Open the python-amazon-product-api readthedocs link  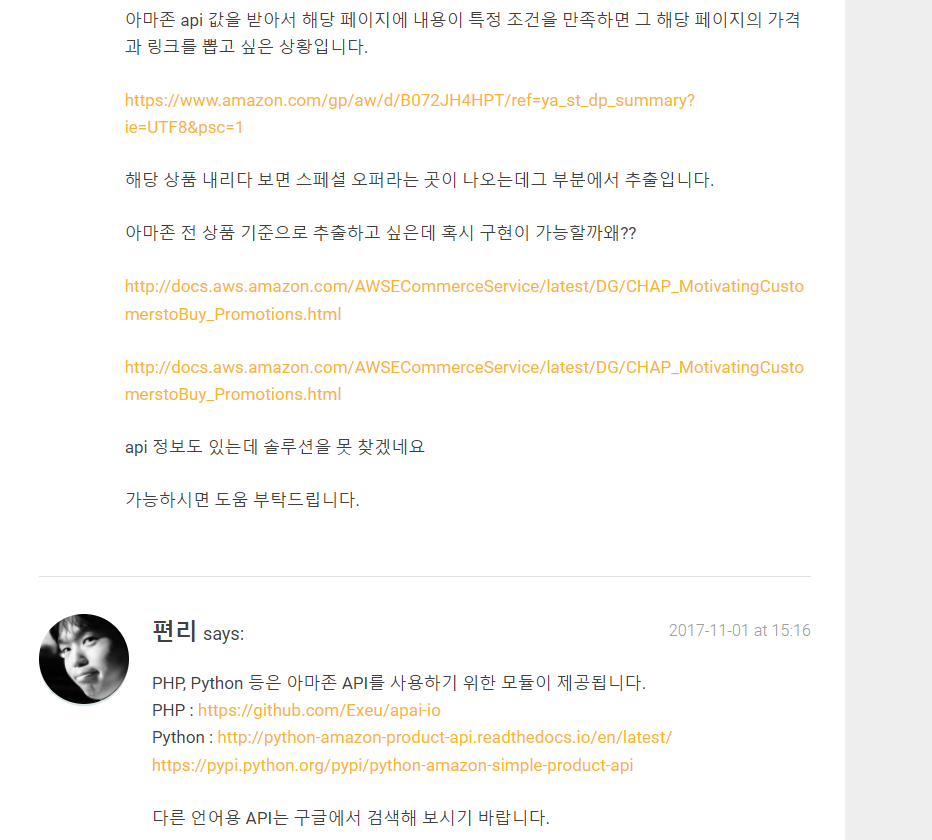445,738
